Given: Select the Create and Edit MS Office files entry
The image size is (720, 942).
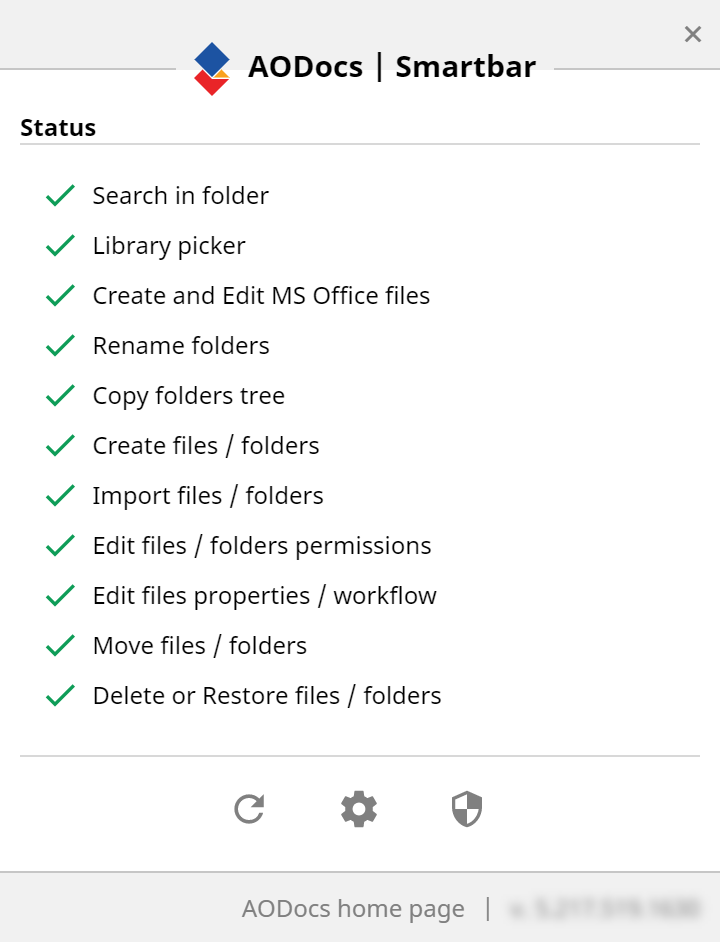Looking at the screenshot, I should (261, 296).
